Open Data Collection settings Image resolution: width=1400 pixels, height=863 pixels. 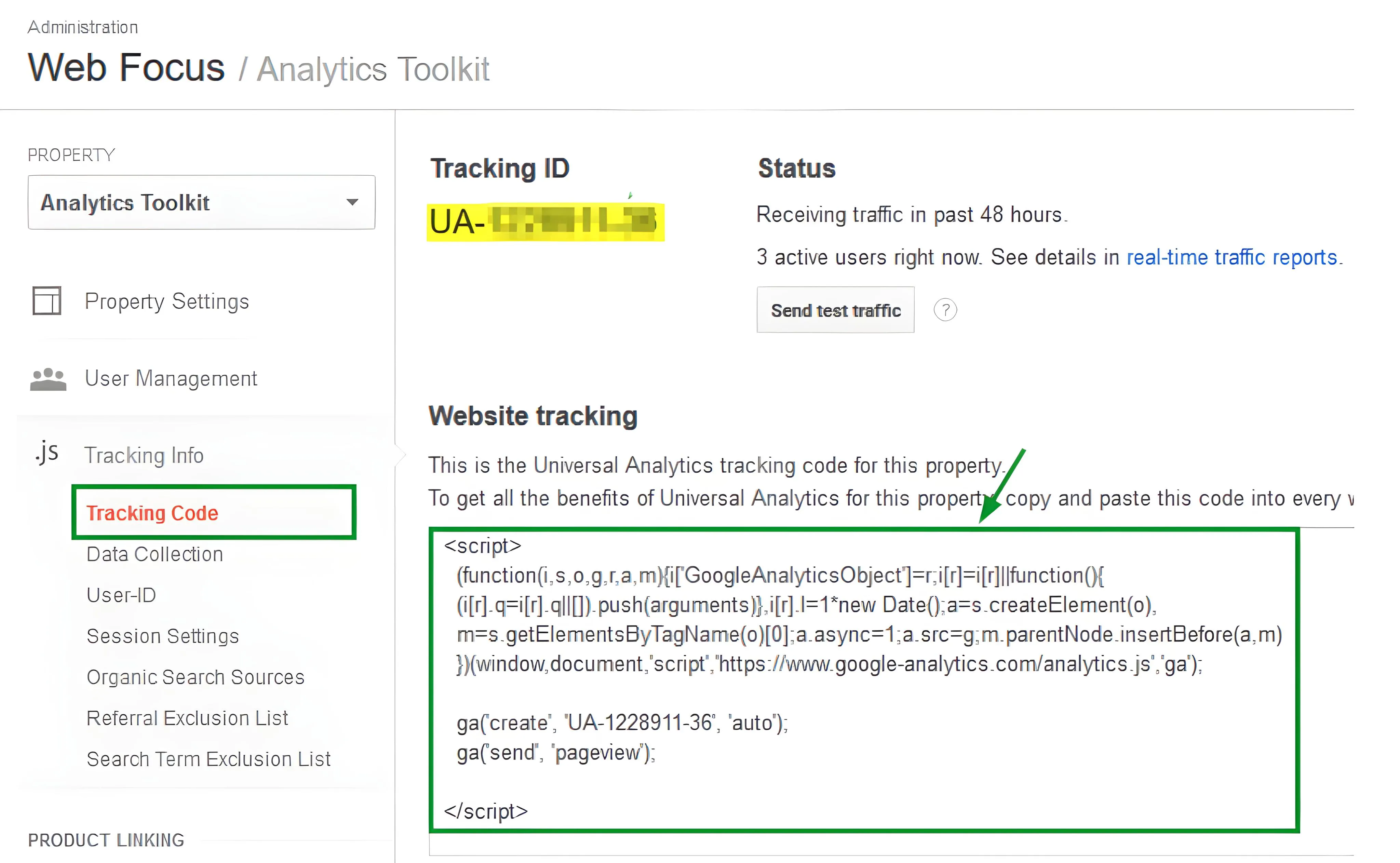pyautogui.click(x=155, y=554)
